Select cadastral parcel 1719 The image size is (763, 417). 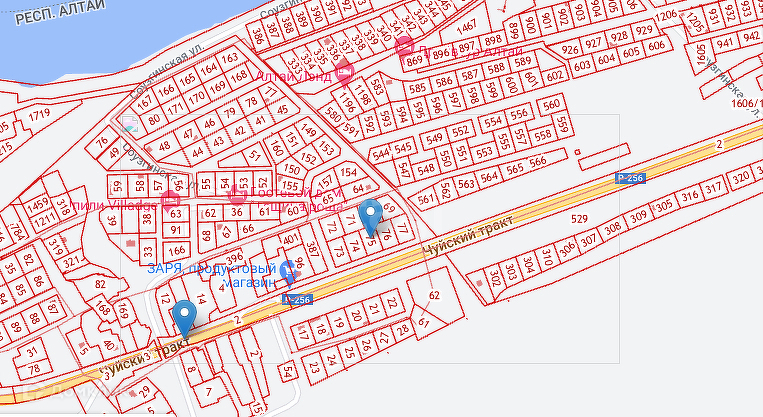pyautogui.click(x=39, y=115)
